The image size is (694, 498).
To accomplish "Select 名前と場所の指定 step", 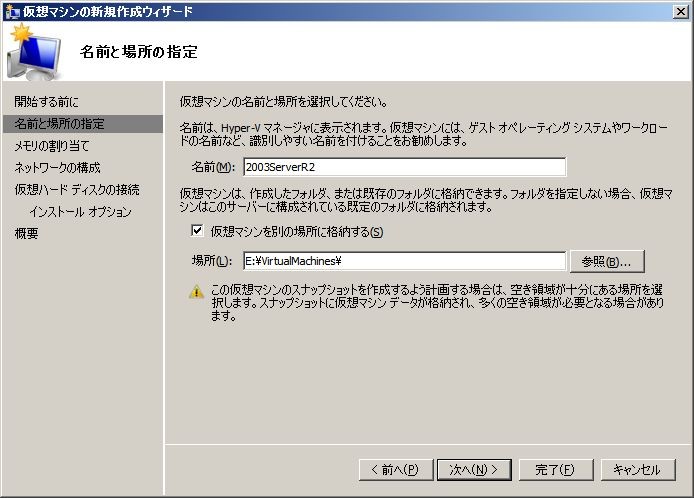I will pos(83,124).
